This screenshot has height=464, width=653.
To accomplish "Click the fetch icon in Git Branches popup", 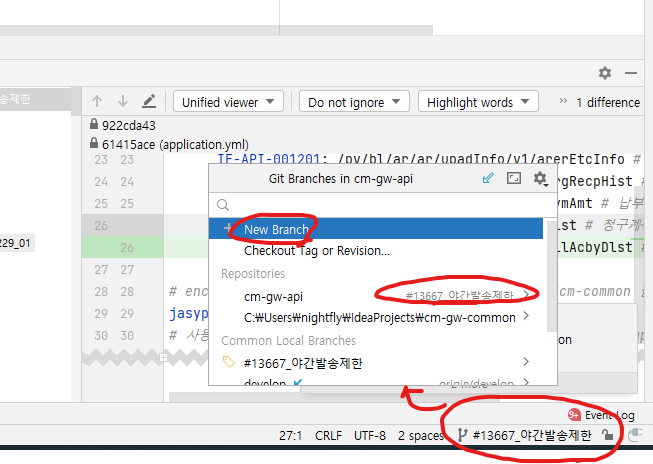I will pyautogui.click(x=488, y=179).
